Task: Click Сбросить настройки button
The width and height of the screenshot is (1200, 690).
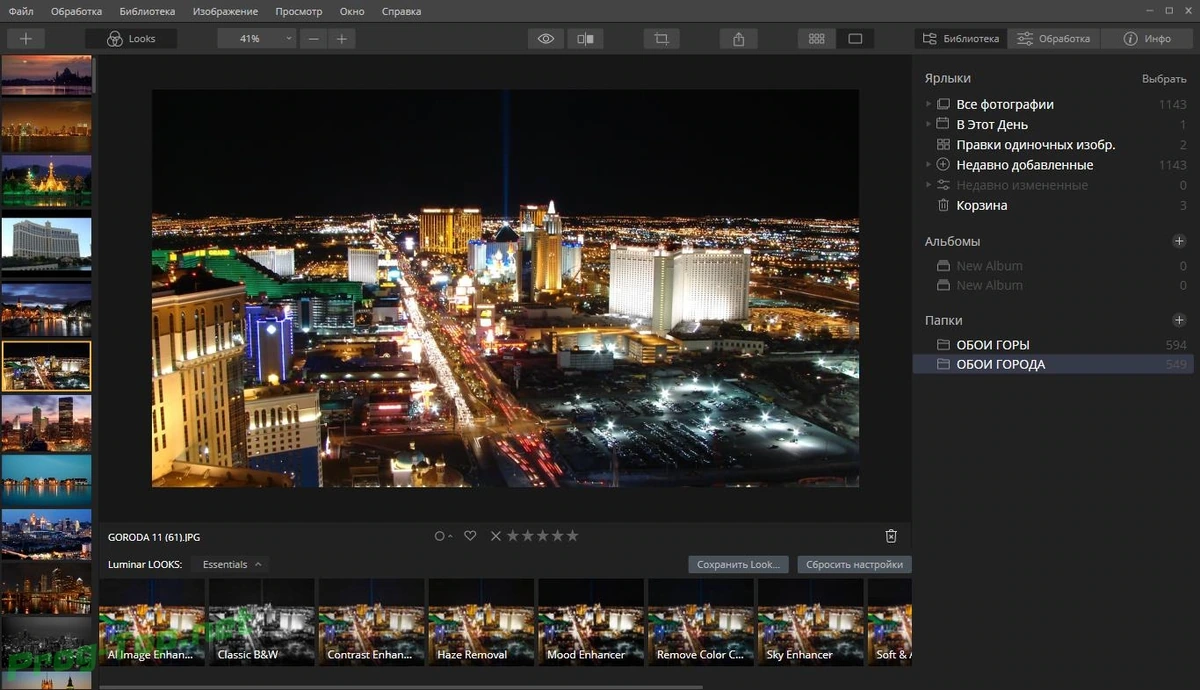Action: [x=854, y=564]
